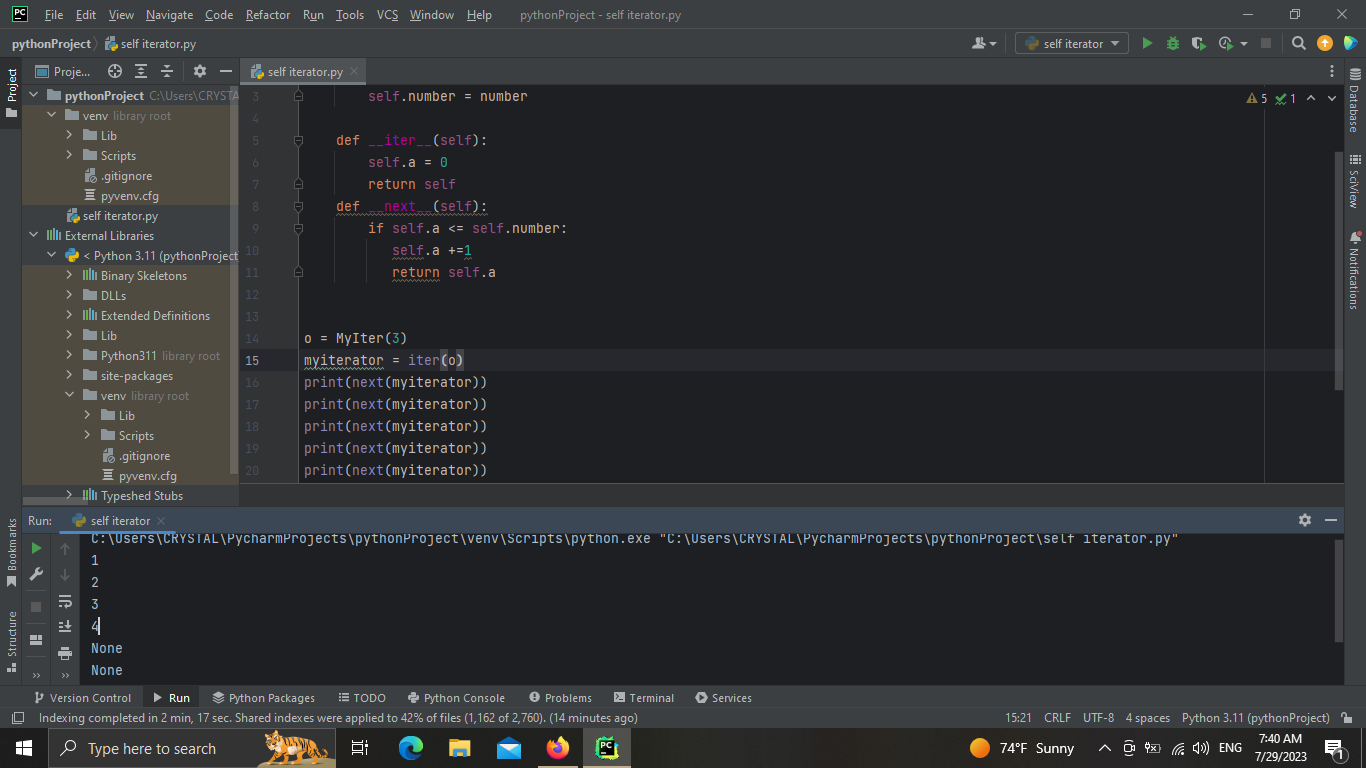Viewport: 1366px width, 768px height.
Task: Click the Python 3.11 interpreter status bar label
Action: pyautogui.click(x=1255, y=718)
